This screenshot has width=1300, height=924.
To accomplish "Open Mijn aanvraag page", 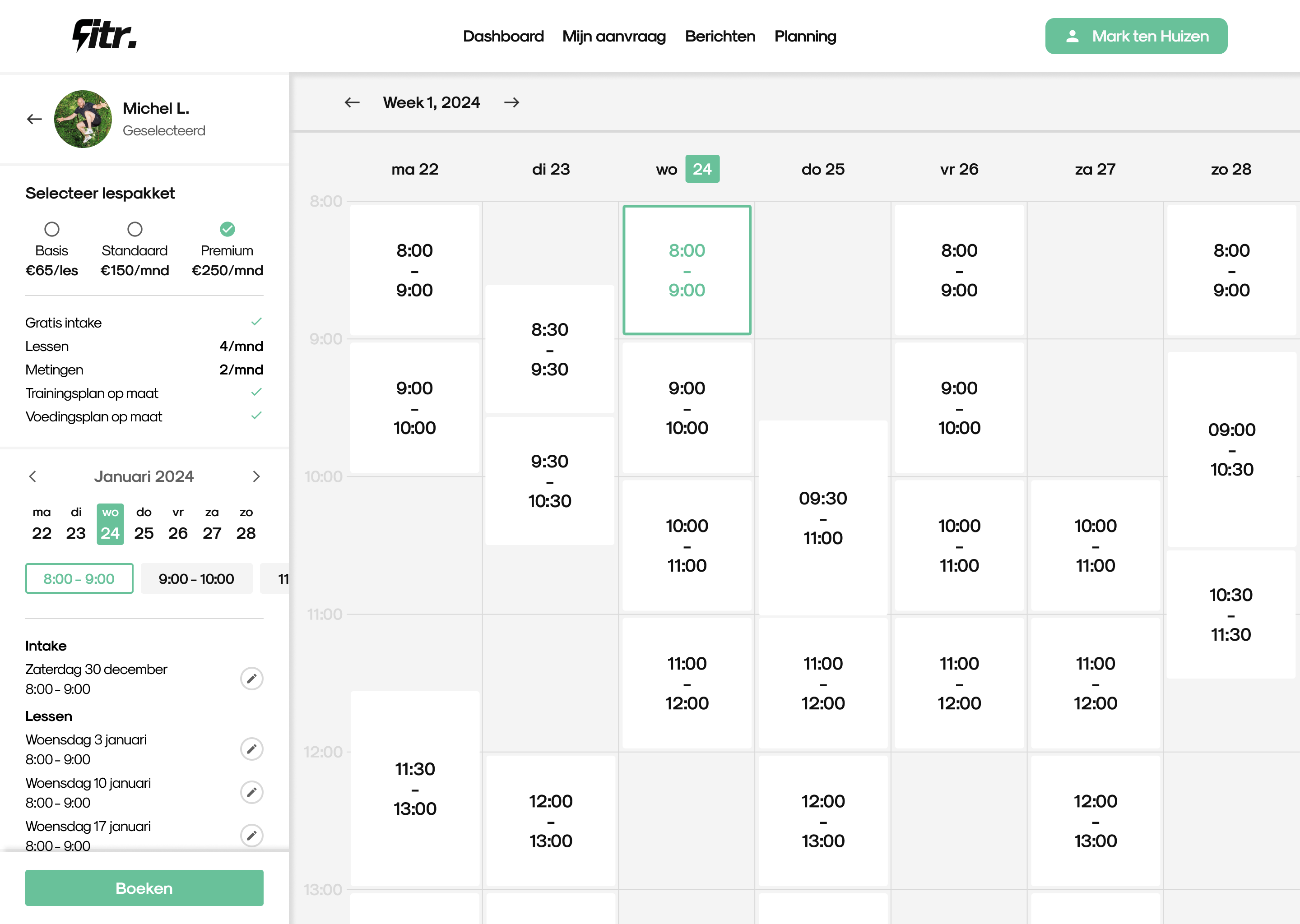I will click(614, 37).
